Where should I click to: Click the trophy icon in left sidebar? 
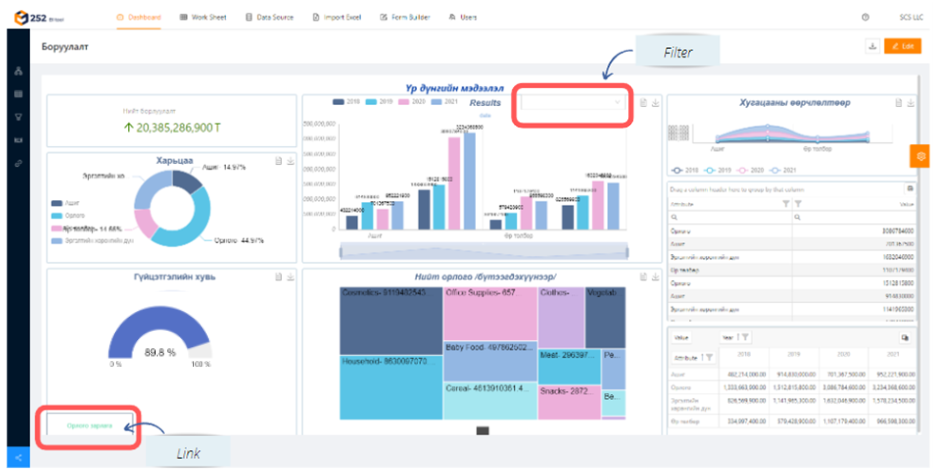(x=18, y=116)
